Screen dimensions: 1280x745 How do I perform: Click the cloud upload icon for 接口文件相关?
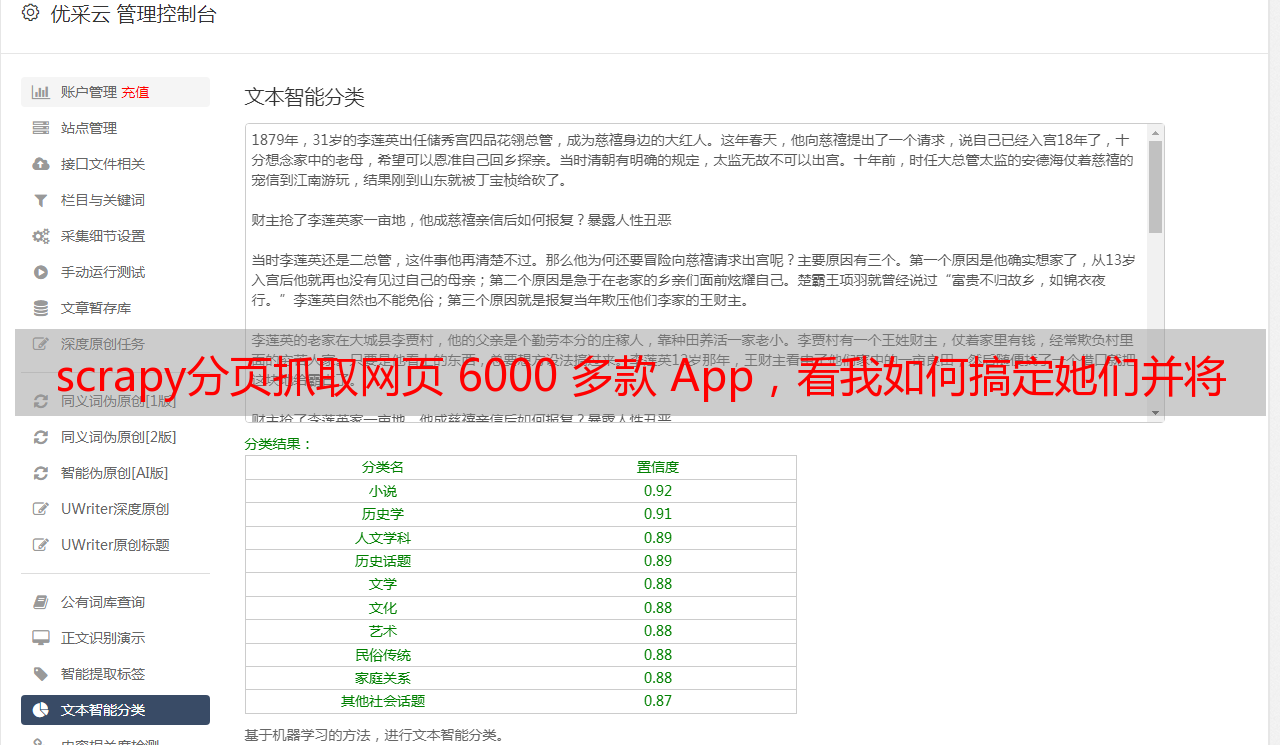click(x=41, y=164)
